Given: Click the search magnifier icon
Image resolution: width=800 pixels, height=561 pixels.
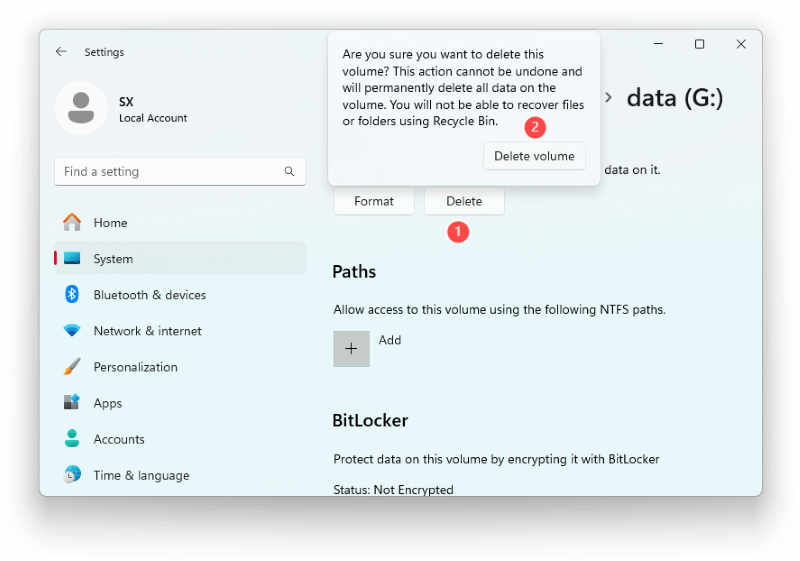Looking at the screenshot, I should (x=289, y=171).
